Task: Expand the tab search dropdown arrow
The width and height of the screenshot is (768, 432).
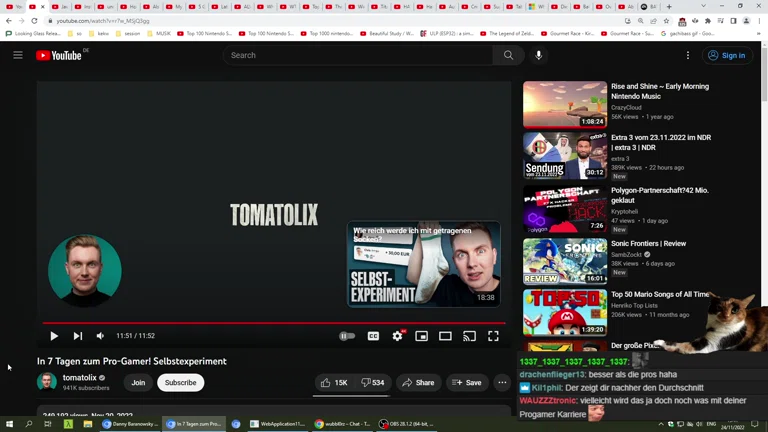Action: click(x=703, y=6)
